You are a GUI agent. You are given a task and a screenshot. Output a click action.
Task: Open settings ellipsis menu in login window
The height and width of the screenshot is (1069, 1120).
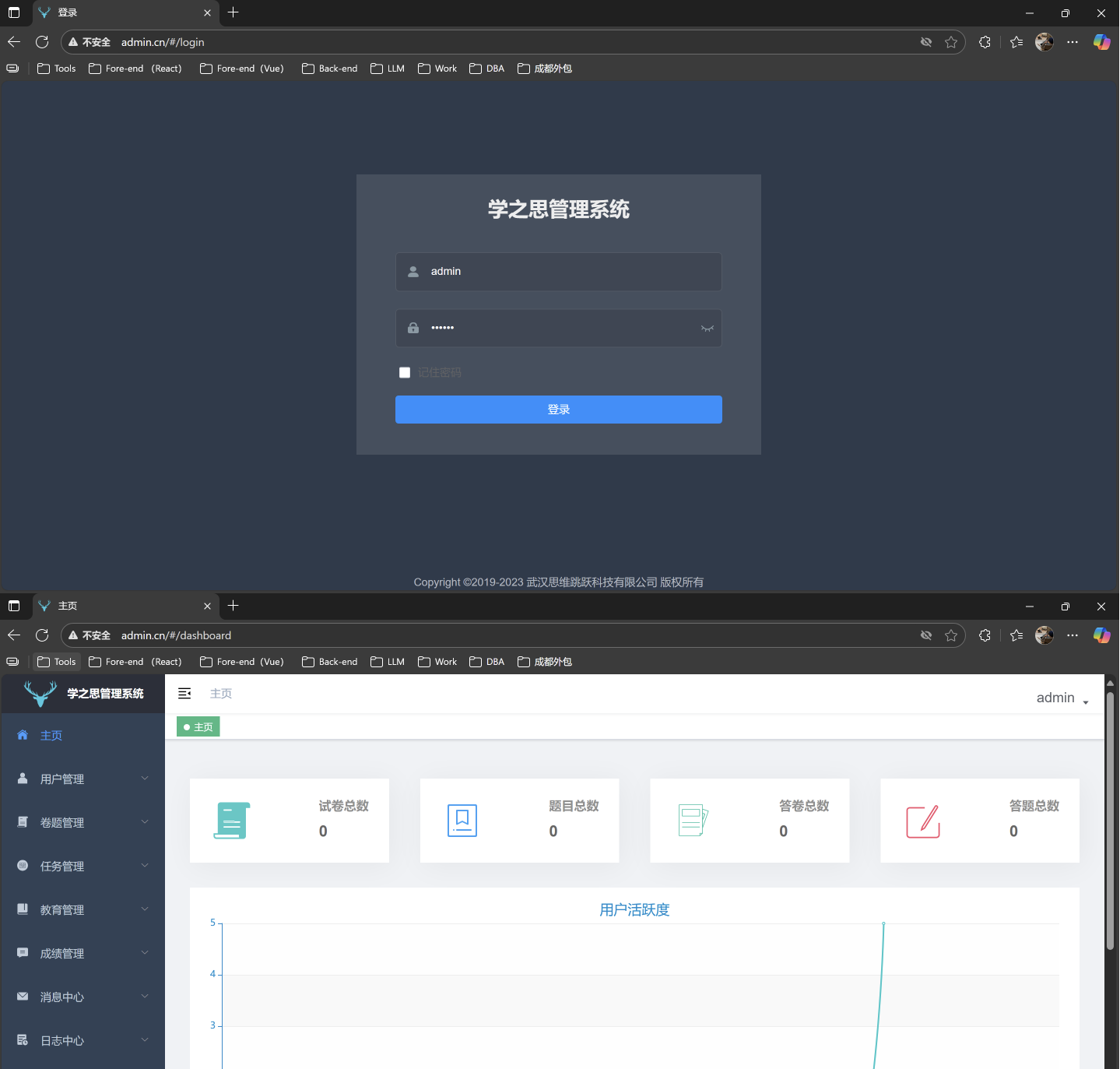tap(1073, 42)
